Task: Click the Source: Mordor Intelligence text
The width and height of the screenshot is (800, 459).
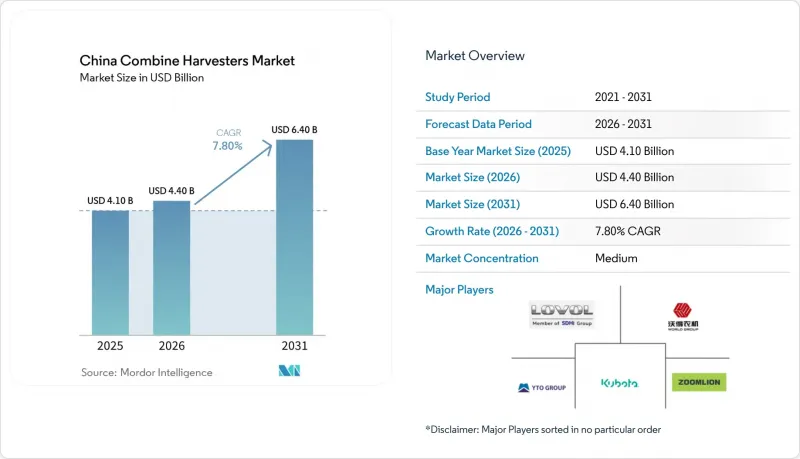Action: coord(146,372)
